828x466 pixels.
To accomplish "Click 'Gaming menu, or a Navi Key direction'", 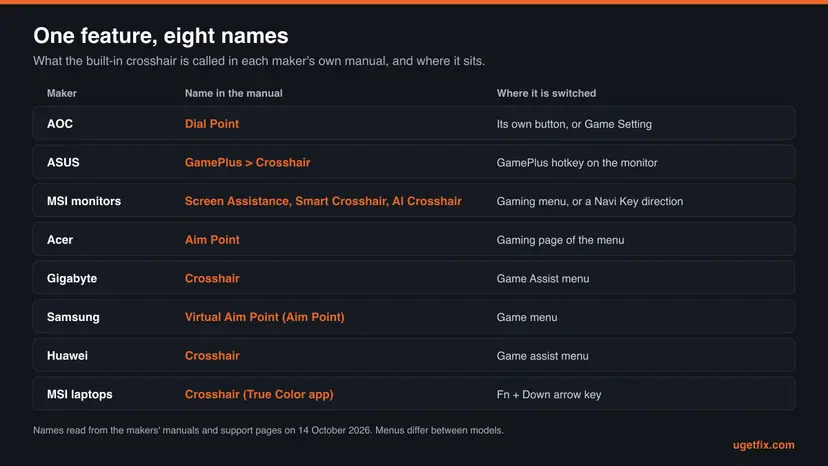I will [x=590, y=201].
